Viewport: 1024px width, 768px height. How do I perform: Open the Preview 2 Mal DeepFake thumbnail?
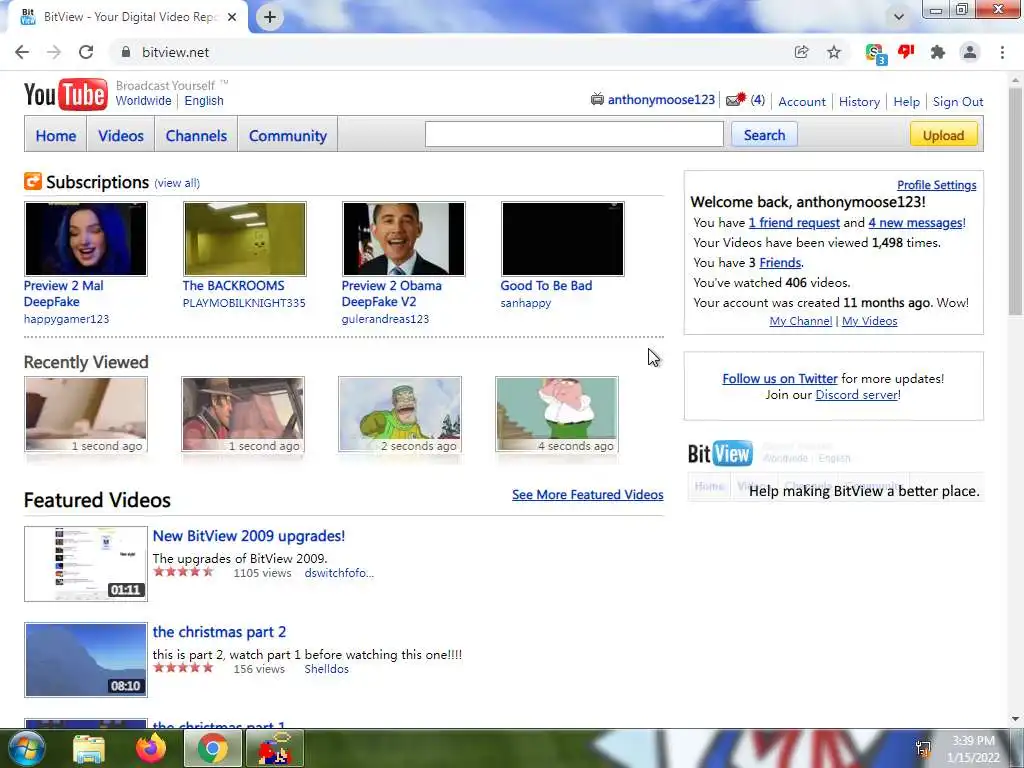[86, 239]
